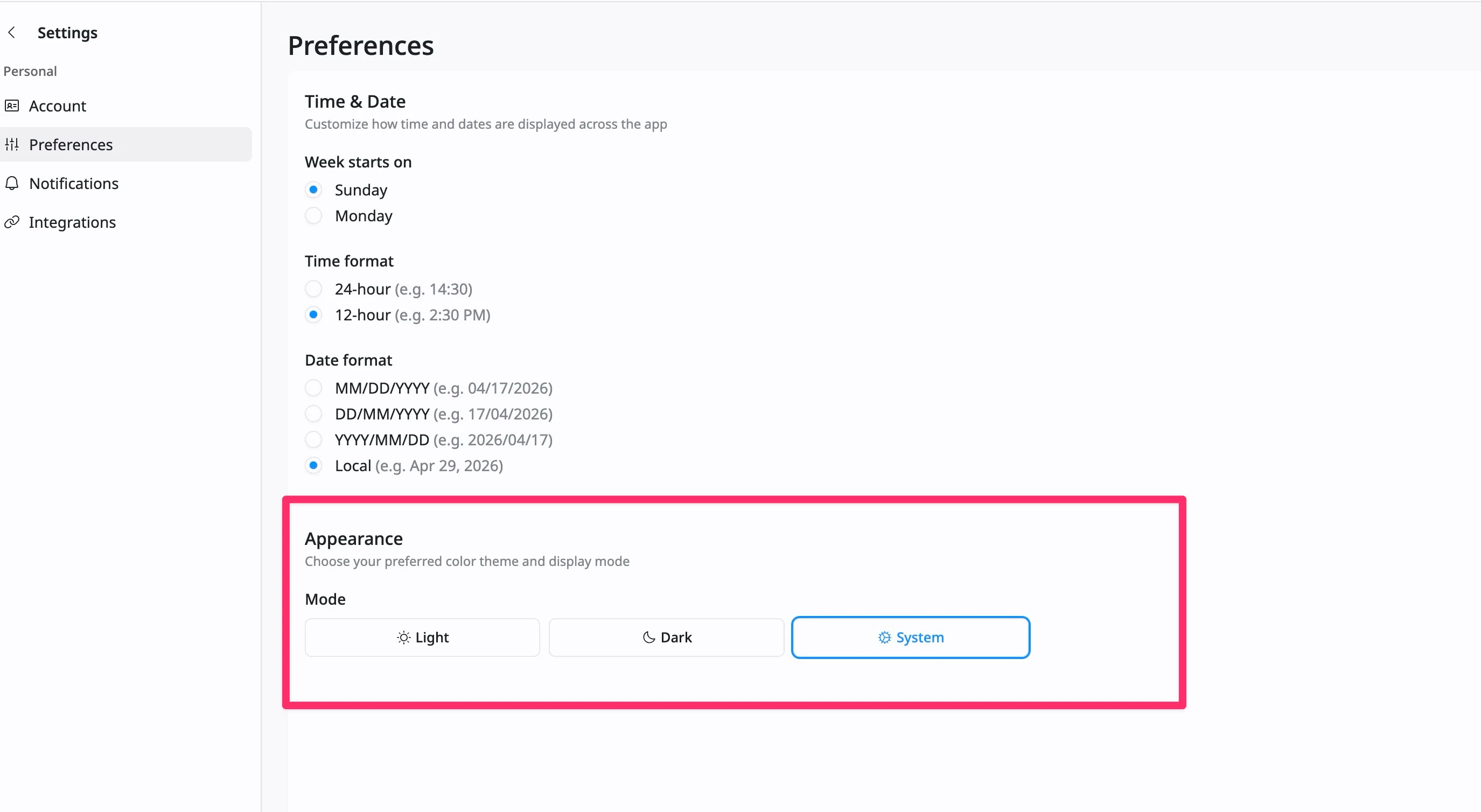This screenshot has width=1481, height=812.
Task: Click the gear icon on System button
Action: click(884, 638)
